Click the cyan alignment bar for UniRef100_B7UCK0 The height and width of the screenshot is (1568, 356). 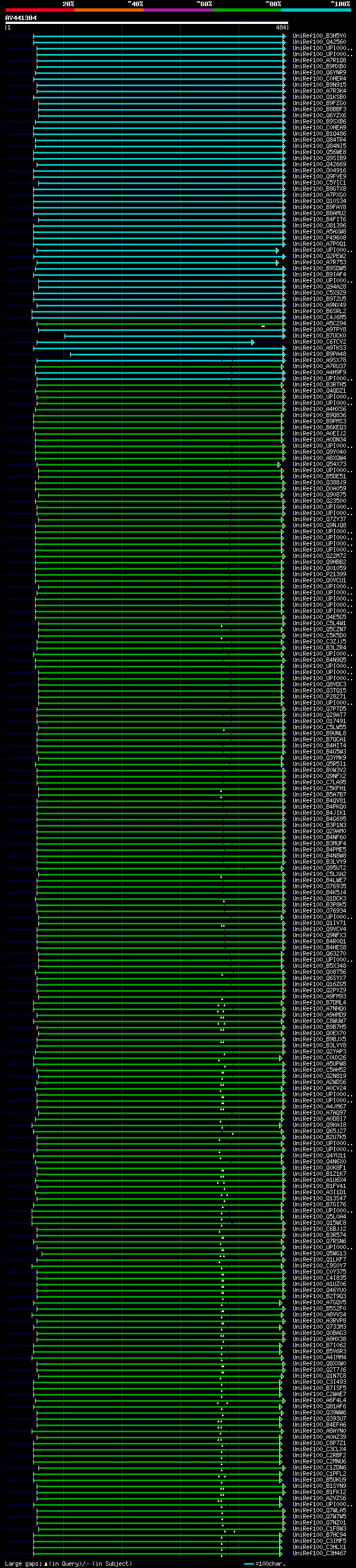[x=175, y=335]
